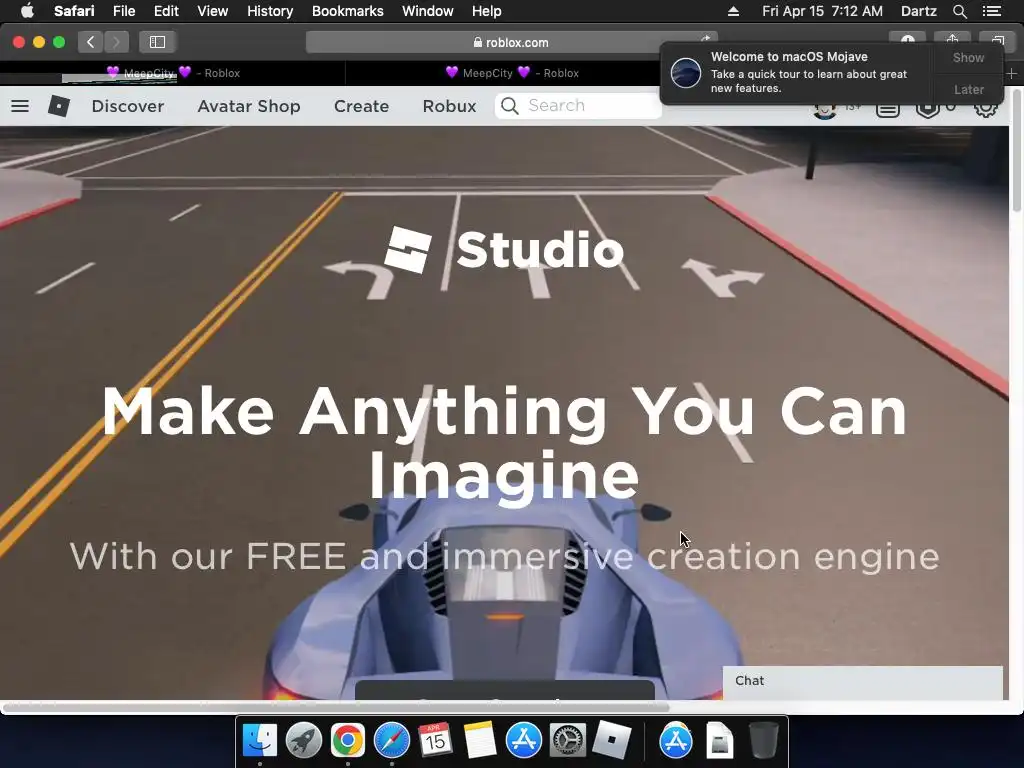Click the Discover link in Roblox
Screen dimensions: 1024x768
coord(127,106)
